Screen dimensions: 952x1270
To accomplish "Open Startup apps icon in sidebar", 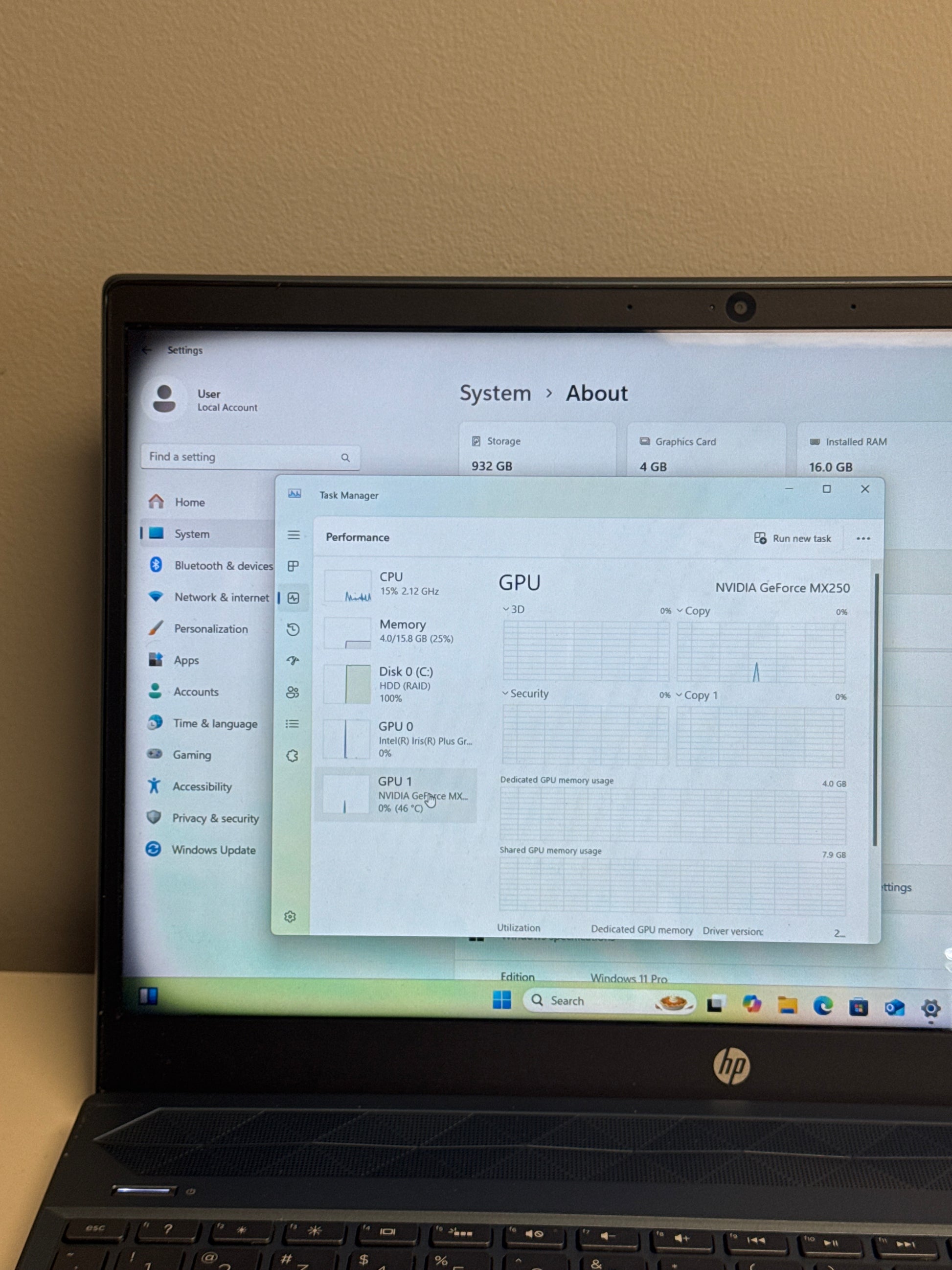I will pyautogui.click(x=293, y=661).
